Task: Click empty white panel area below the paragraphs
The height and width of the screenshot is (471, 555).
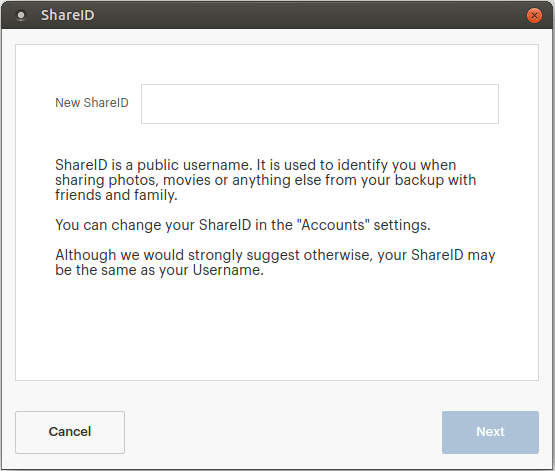Action: (277, 329)
